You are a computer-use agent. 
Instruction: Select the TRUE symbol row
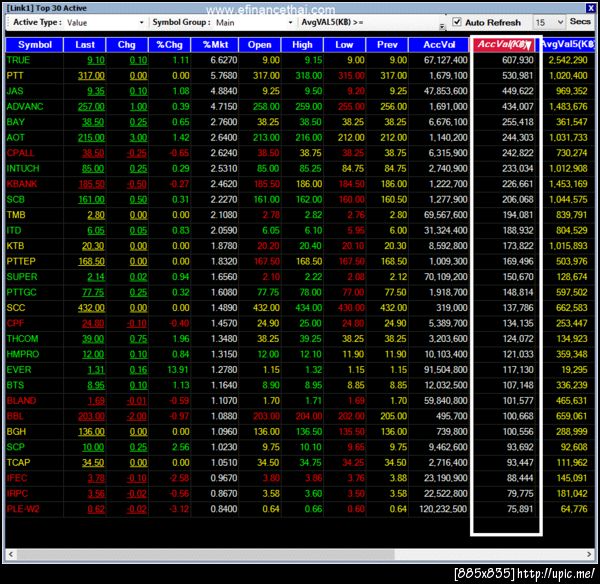300,60
